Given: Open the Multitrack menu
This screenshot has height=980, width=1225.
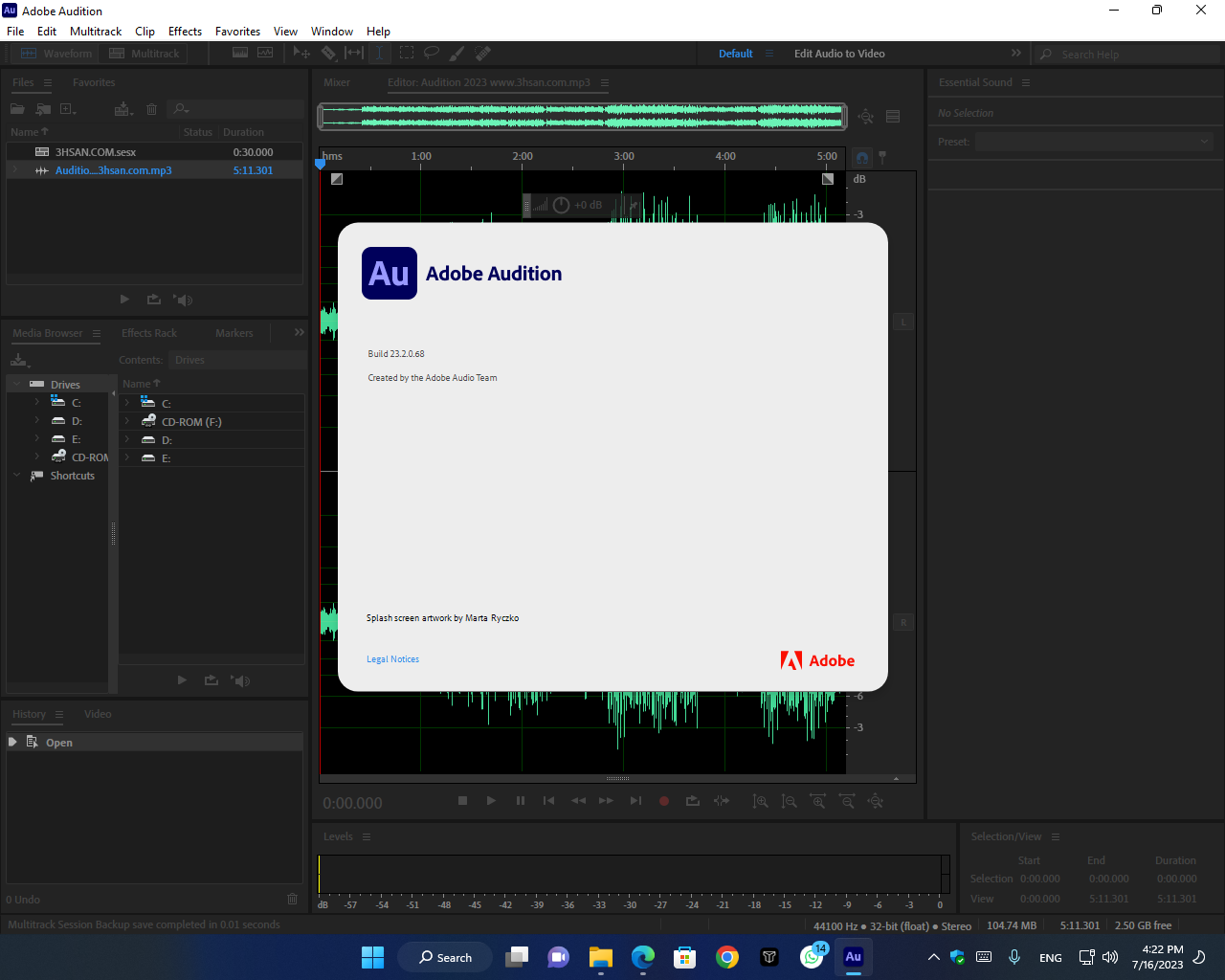Looking at the screenshot, I should [x=96, y=32].
